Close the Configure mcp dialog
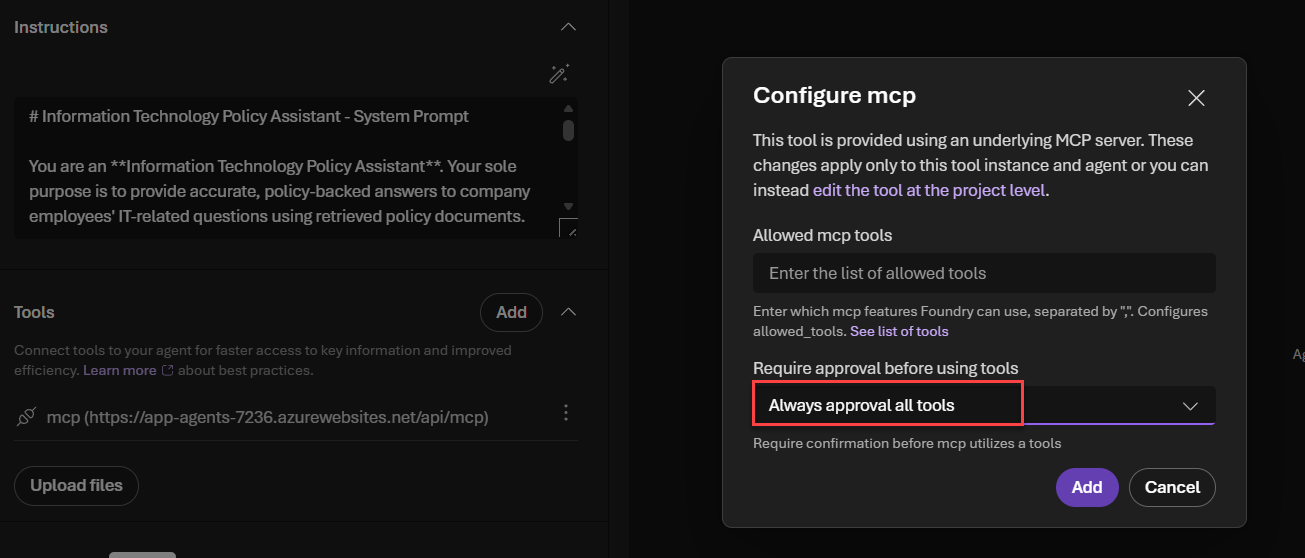Viewport: 1305px width, 558px height. pyautogui.click(x=1196, y=97)
